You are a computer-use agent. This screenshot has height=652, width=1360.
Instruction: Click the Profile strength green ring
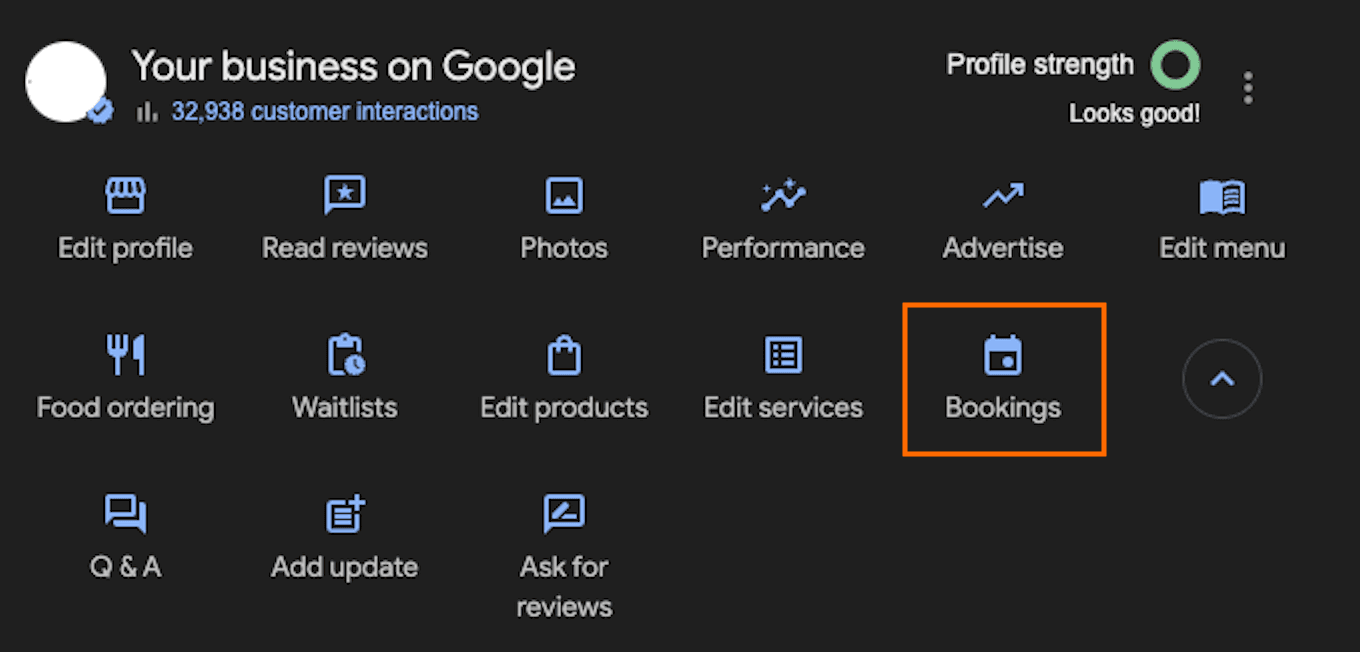point(1175,65)
